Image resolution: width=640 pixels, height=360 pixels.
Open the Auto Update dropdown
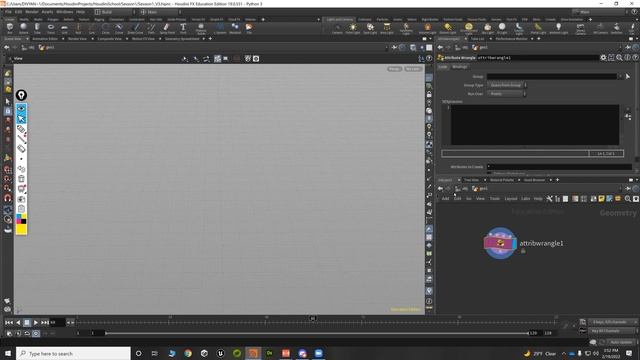tap(622, 342)
